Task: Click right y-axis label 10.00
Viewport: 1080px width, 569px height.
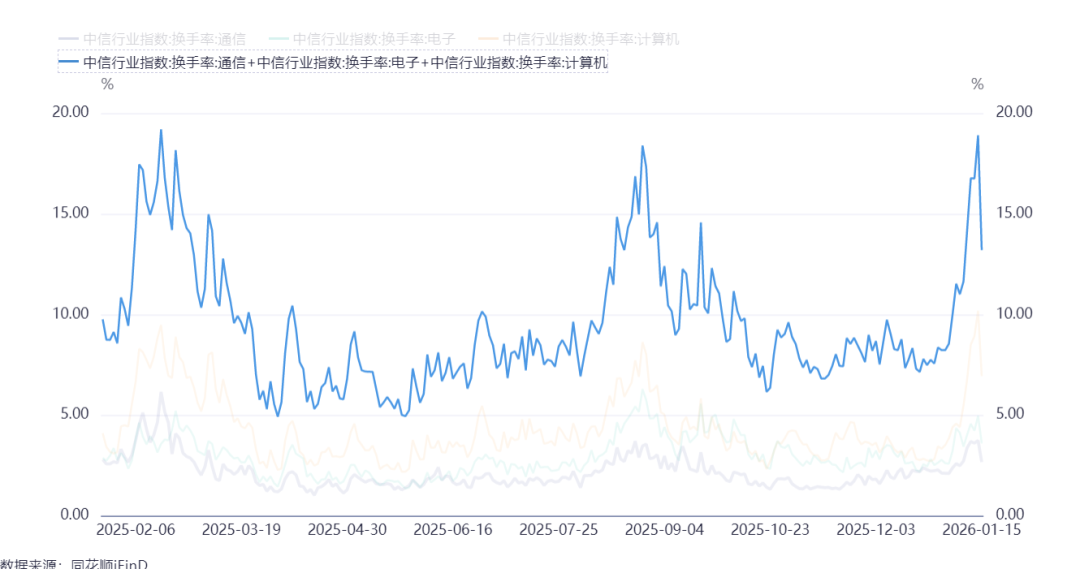Action: [1014, 313]
